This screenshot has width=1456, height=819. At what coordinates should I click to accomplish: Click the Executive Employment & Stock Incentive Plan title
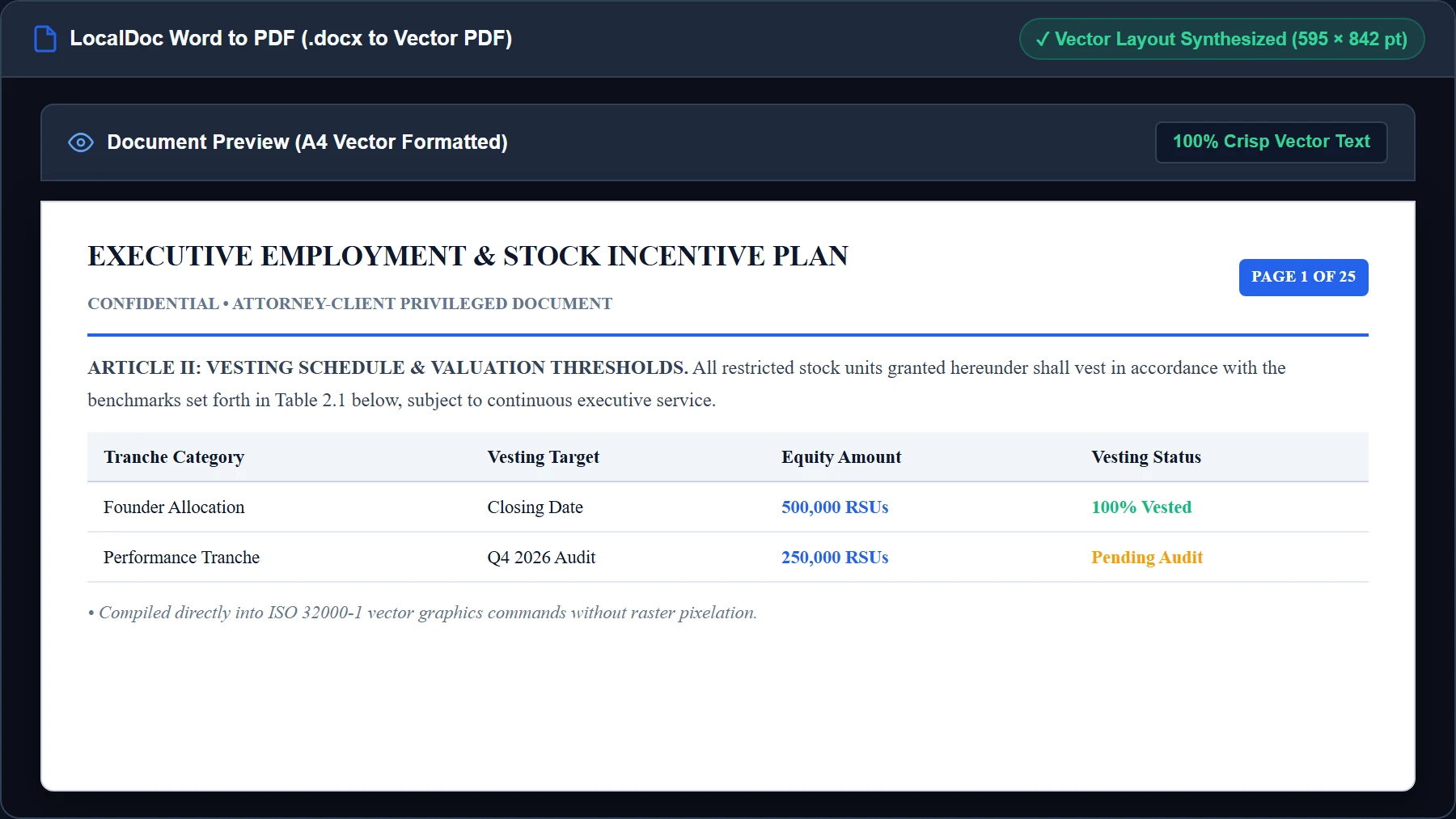click(468, 256)
